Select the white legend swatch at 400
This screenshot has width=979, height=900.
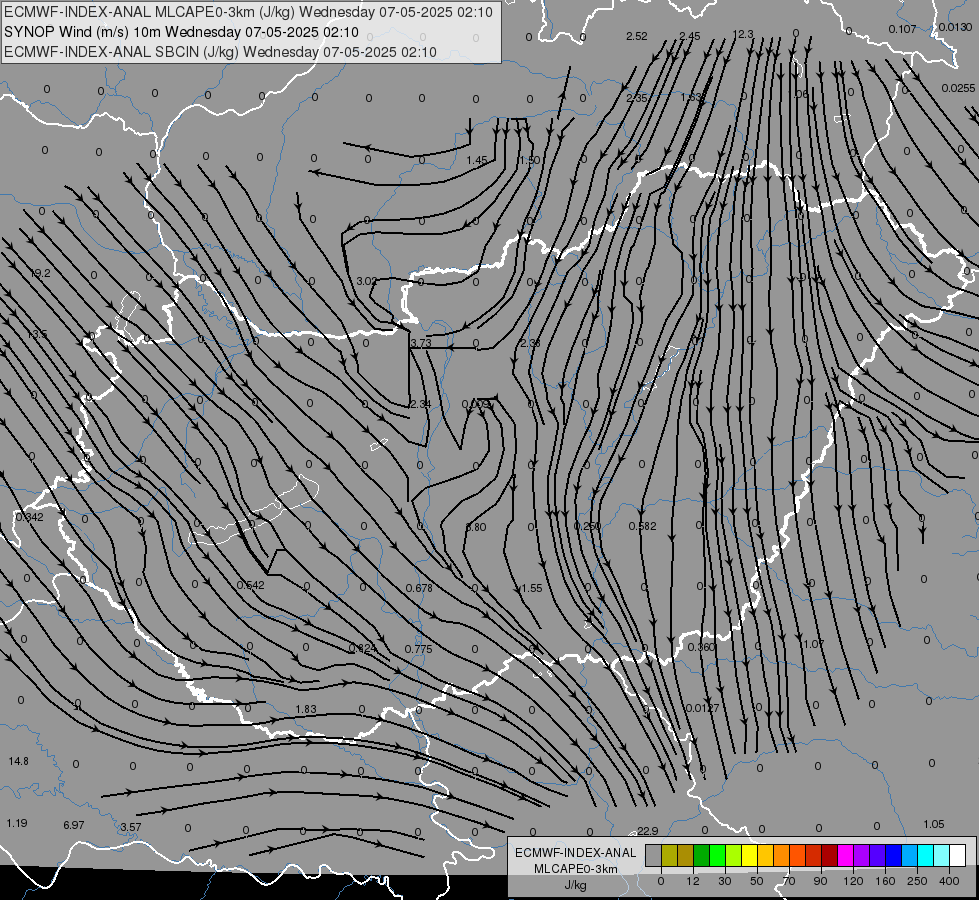point(958,855)
